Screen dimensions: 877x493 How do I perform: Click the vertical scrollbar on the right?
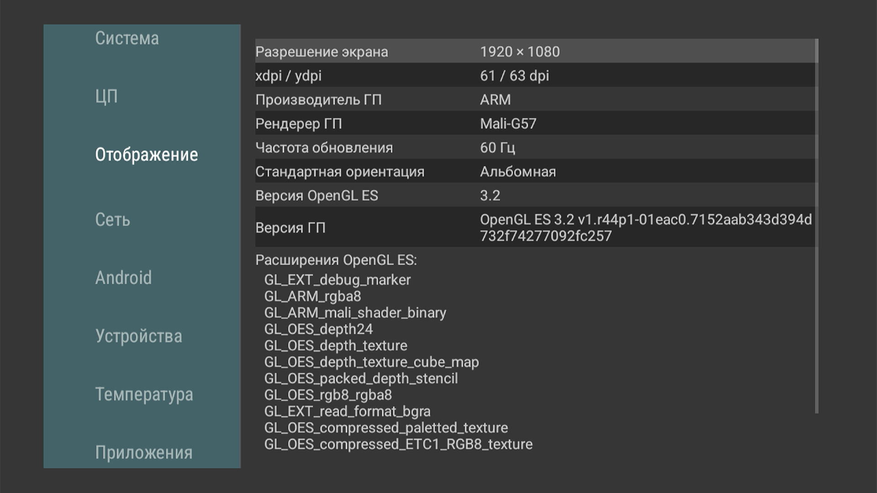pos(817,225)
